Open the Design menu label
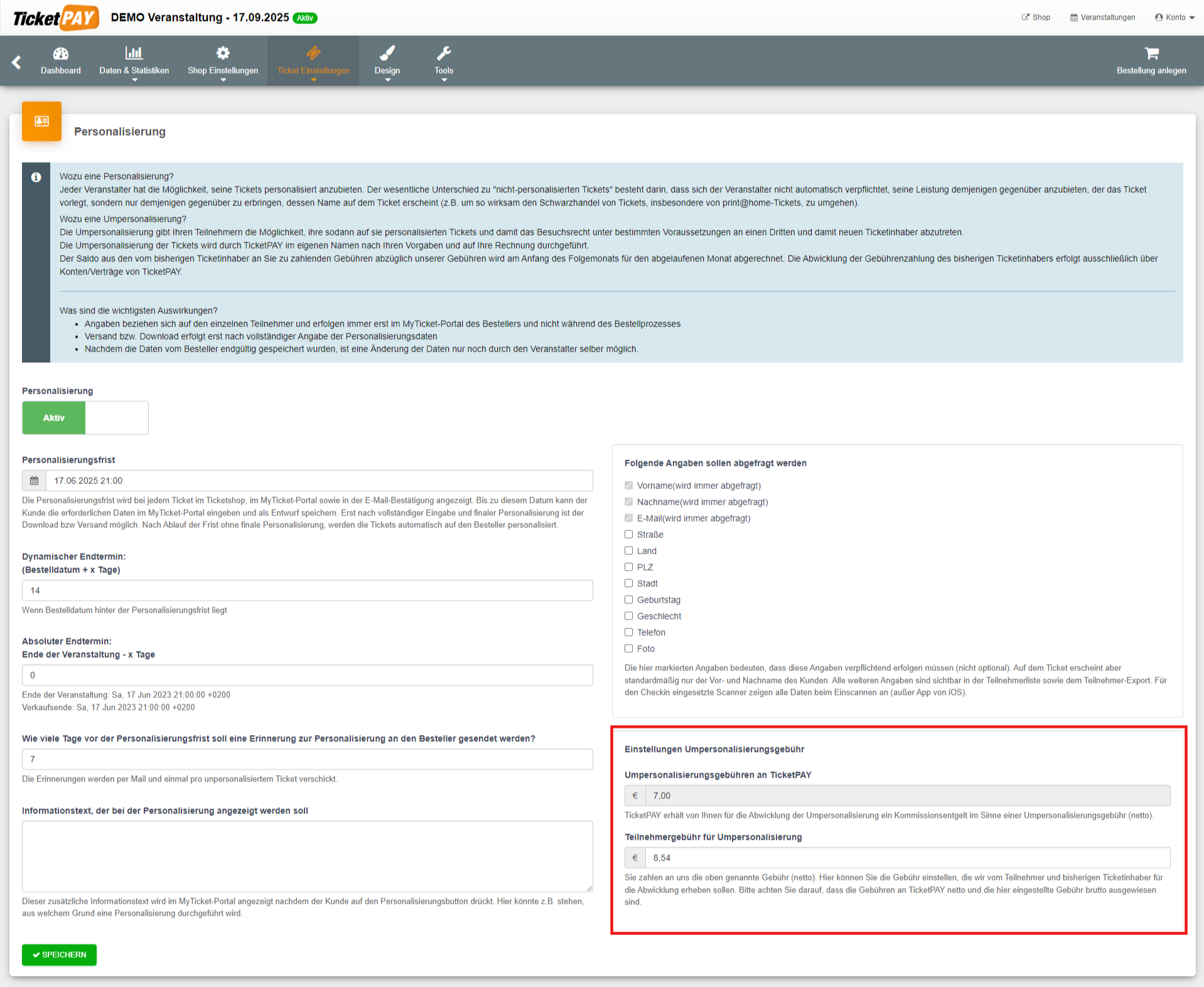This screenshot has height=987, width=1204. tap(387, 70)
